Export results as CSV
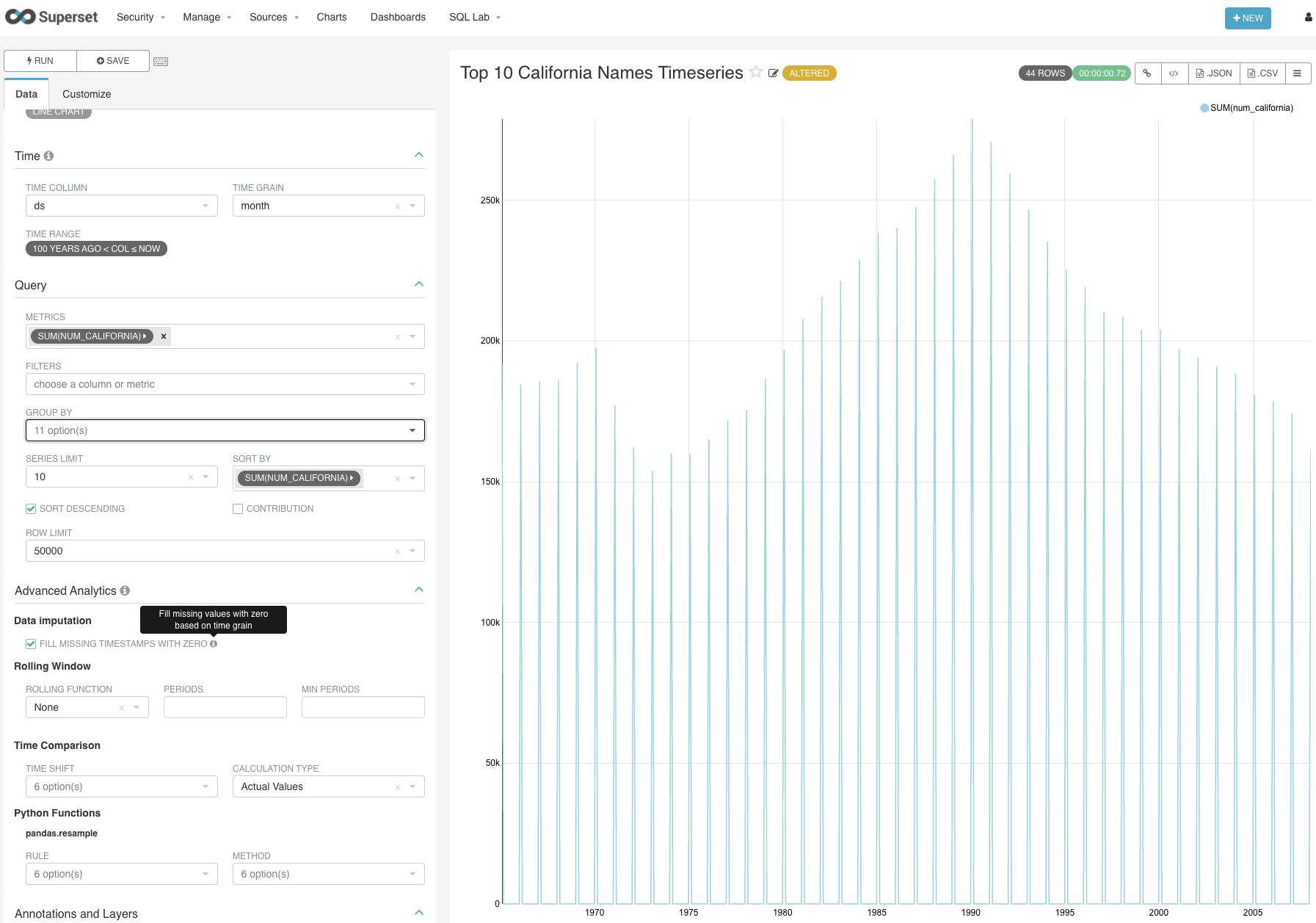1316x923 pixels. [1262, 73]
